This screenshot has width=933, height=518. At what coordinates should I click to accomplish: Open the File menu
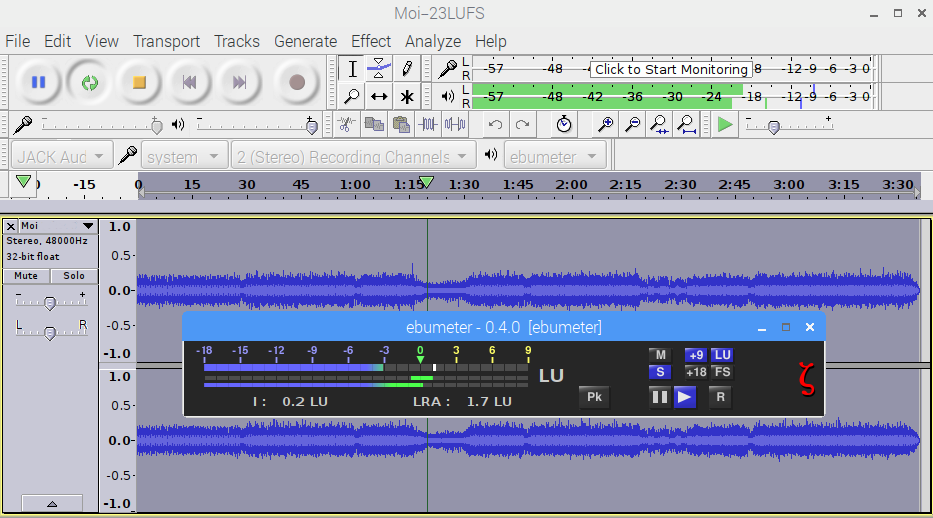[17, 41]
